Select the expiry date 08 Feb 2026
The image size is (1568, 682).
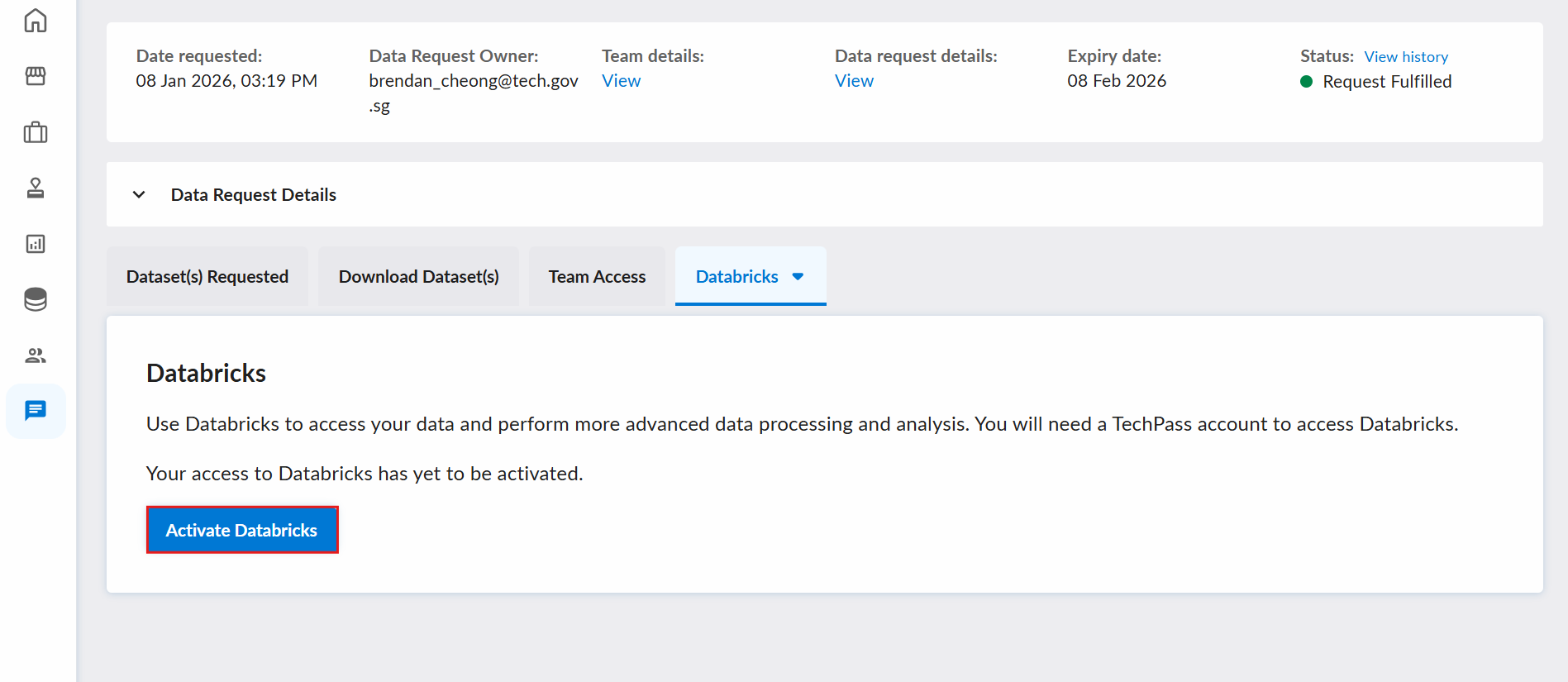point(1117,81)
